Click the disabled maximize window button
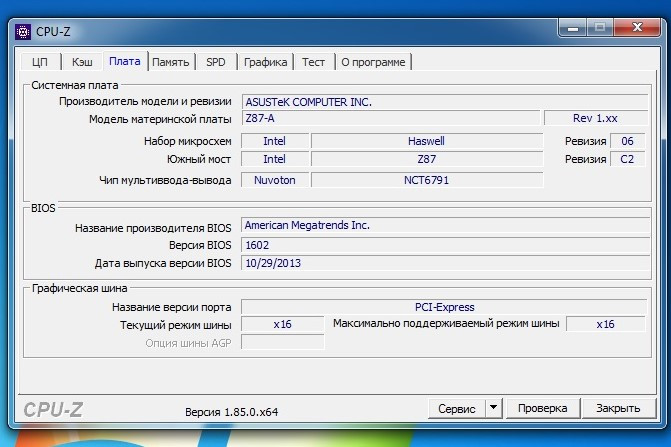The height and width of the screenshot is (447, 671). tap(600, 28)
